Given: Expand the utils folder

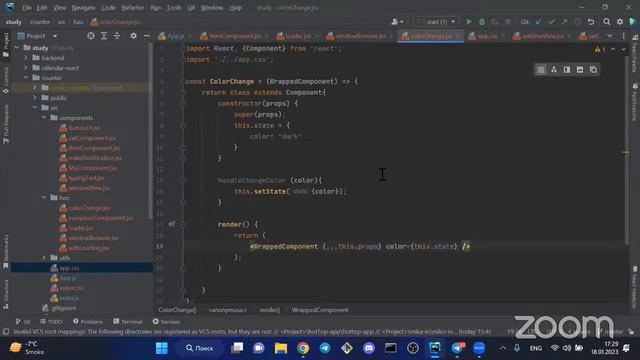Looking at the screenshot, I should click(44, 258).
